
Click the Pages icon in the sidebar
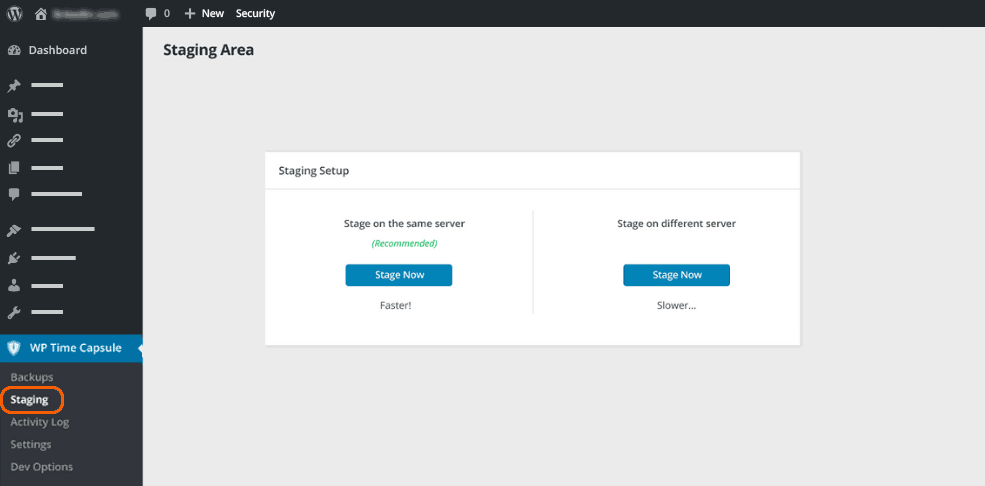click(15, 168)
